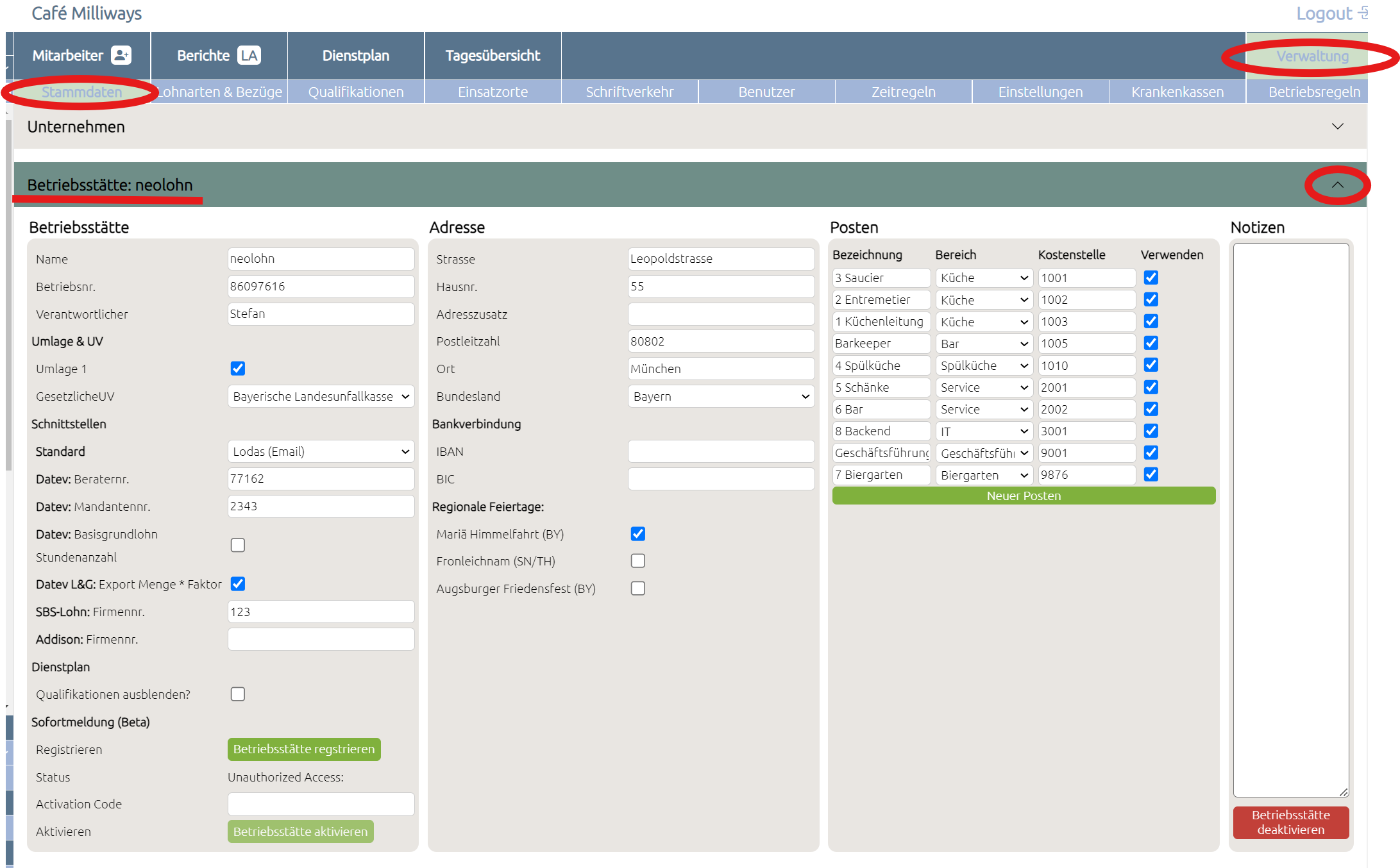Click the Strasse field with Leopoldstrasse
Viewport: 1400px width, 868px height.
721,259
